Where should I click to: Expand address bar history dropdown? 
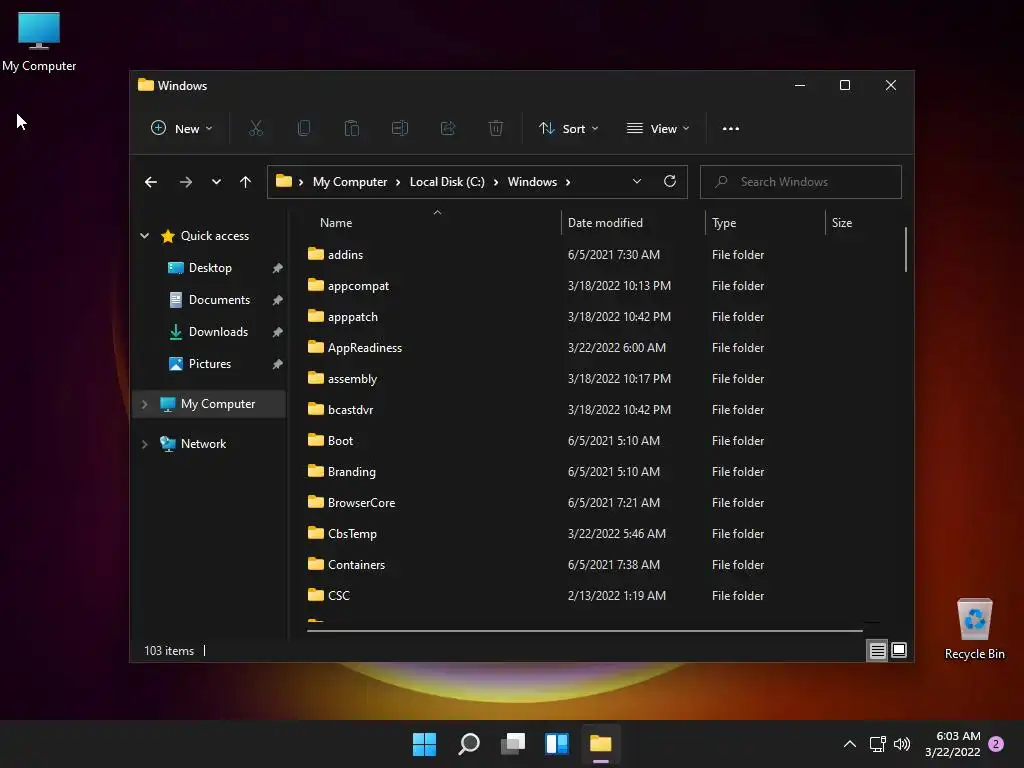(x=637, y=182)
